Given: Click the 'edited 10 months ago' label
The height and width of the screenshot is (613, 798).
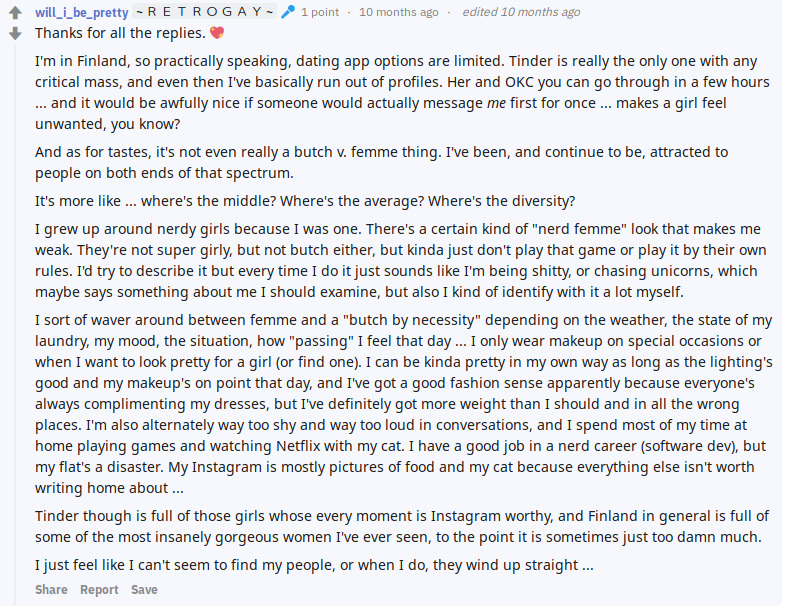Looking at the screenshot, I should click(521, 12).
